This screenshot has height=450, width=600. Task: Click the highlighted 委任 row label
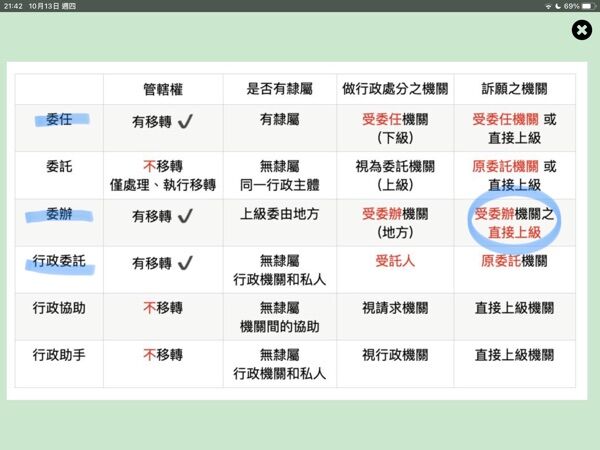pos(59,120)
